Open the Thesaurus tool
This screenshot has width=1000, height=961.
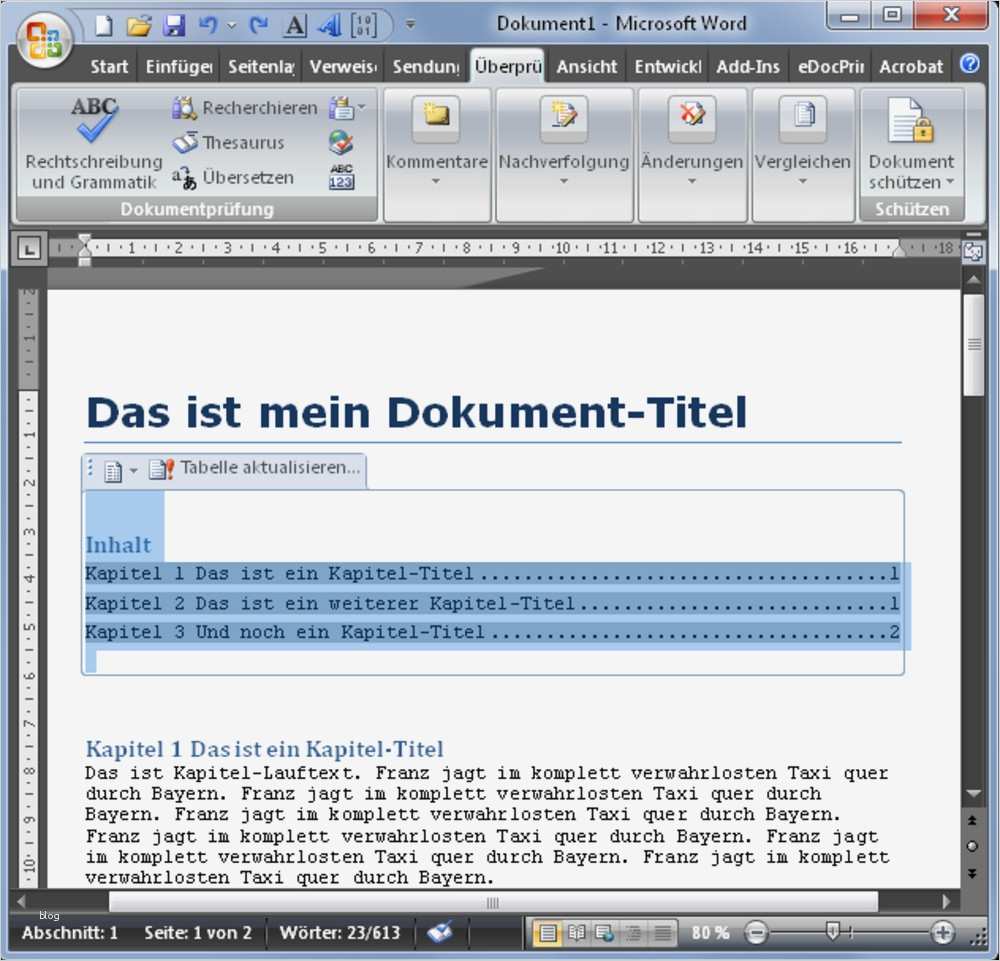(x=228, y=142)
